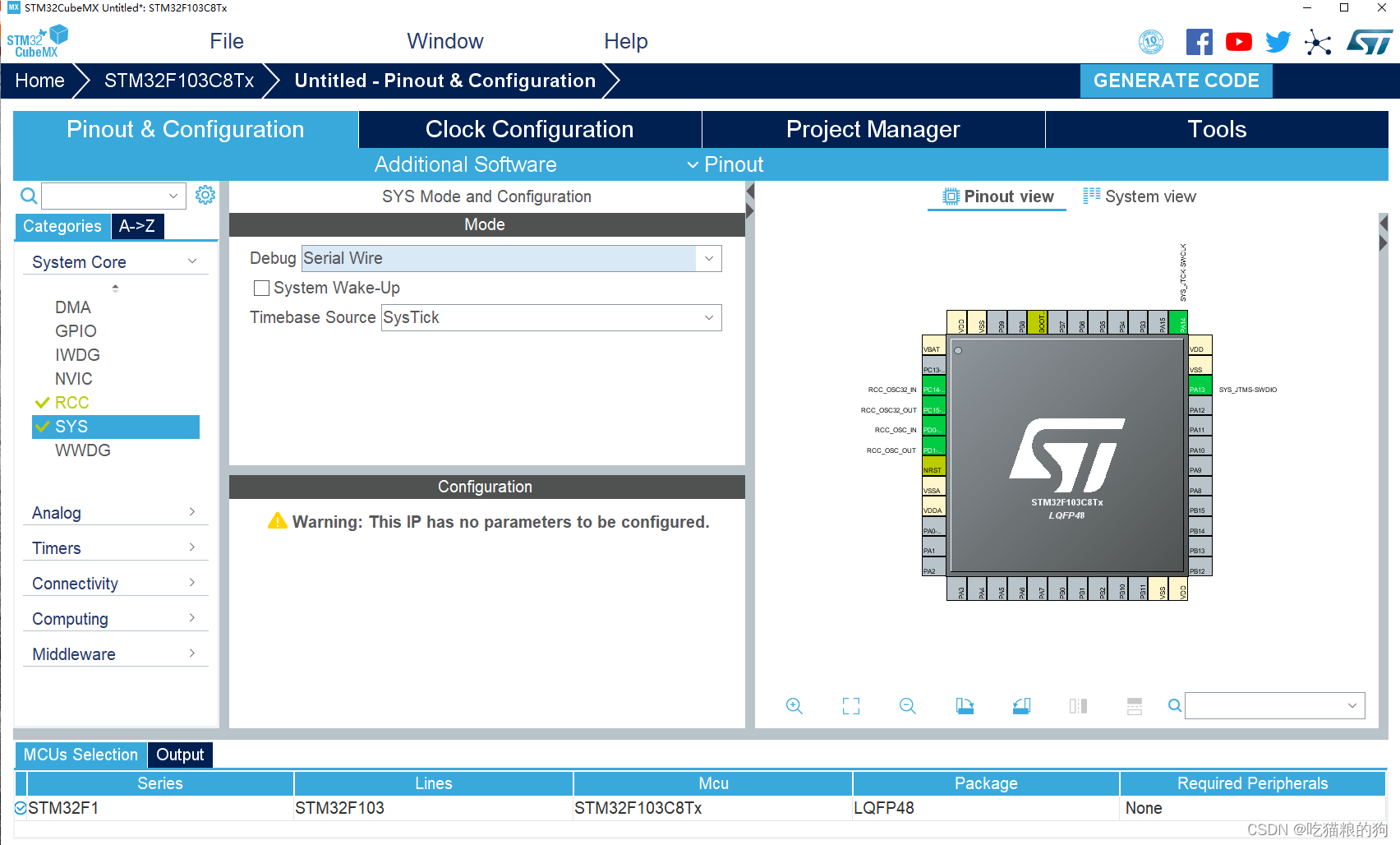Switch to the Project Manager tab

(873, 129)
